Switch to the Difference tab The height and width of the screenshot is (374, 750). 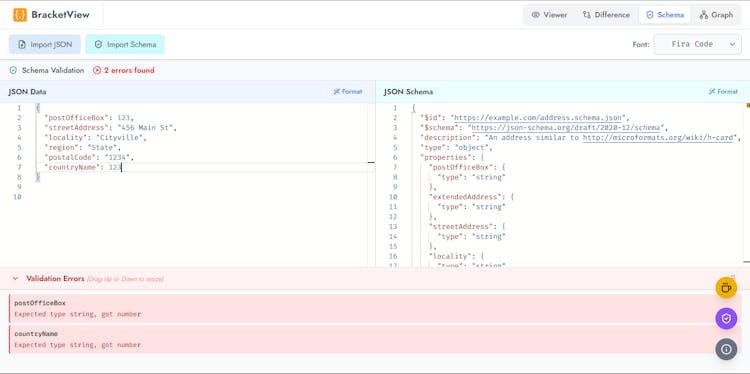point(606,15)
